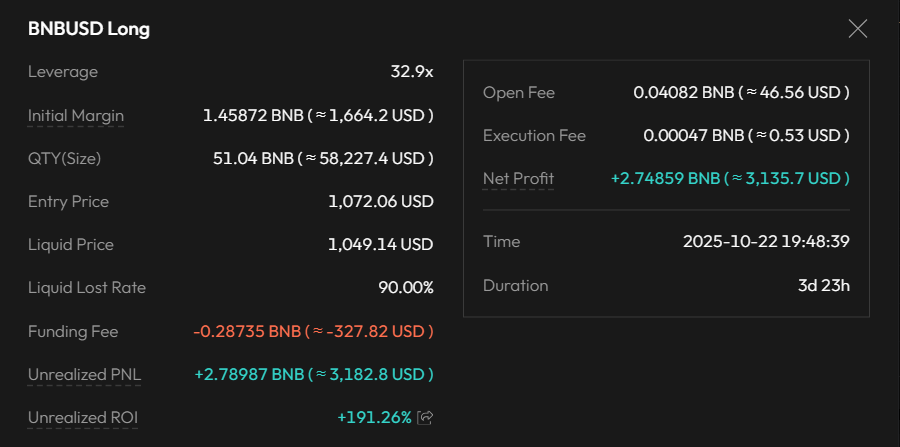Viewport: 900px width, 447px height.
Task: Close the BNBUSD Long details dialog
Action: click(x=857, y=29)
